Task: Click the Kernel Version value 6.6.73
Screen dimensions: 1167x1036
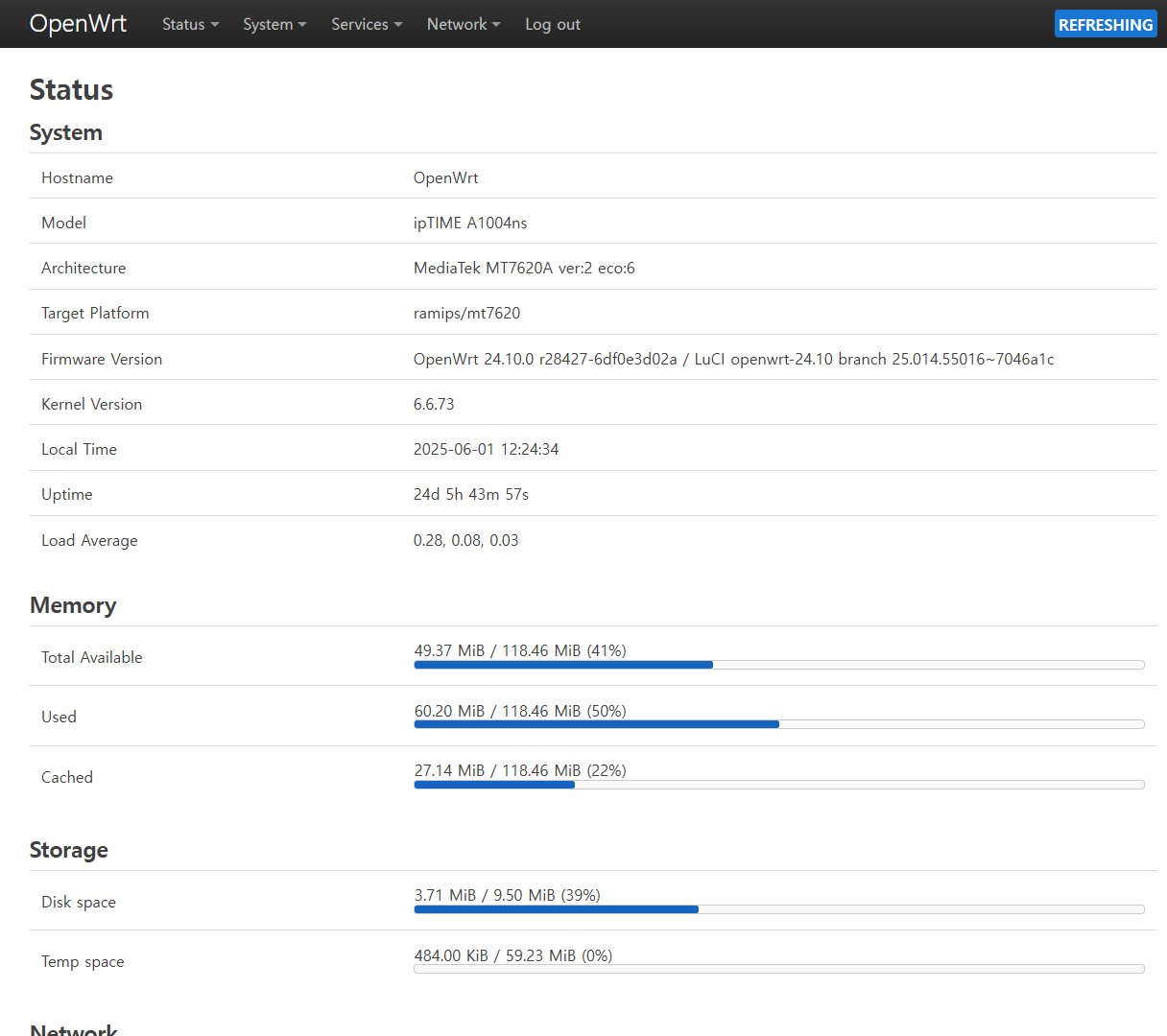Action: [x=434, y=404]
